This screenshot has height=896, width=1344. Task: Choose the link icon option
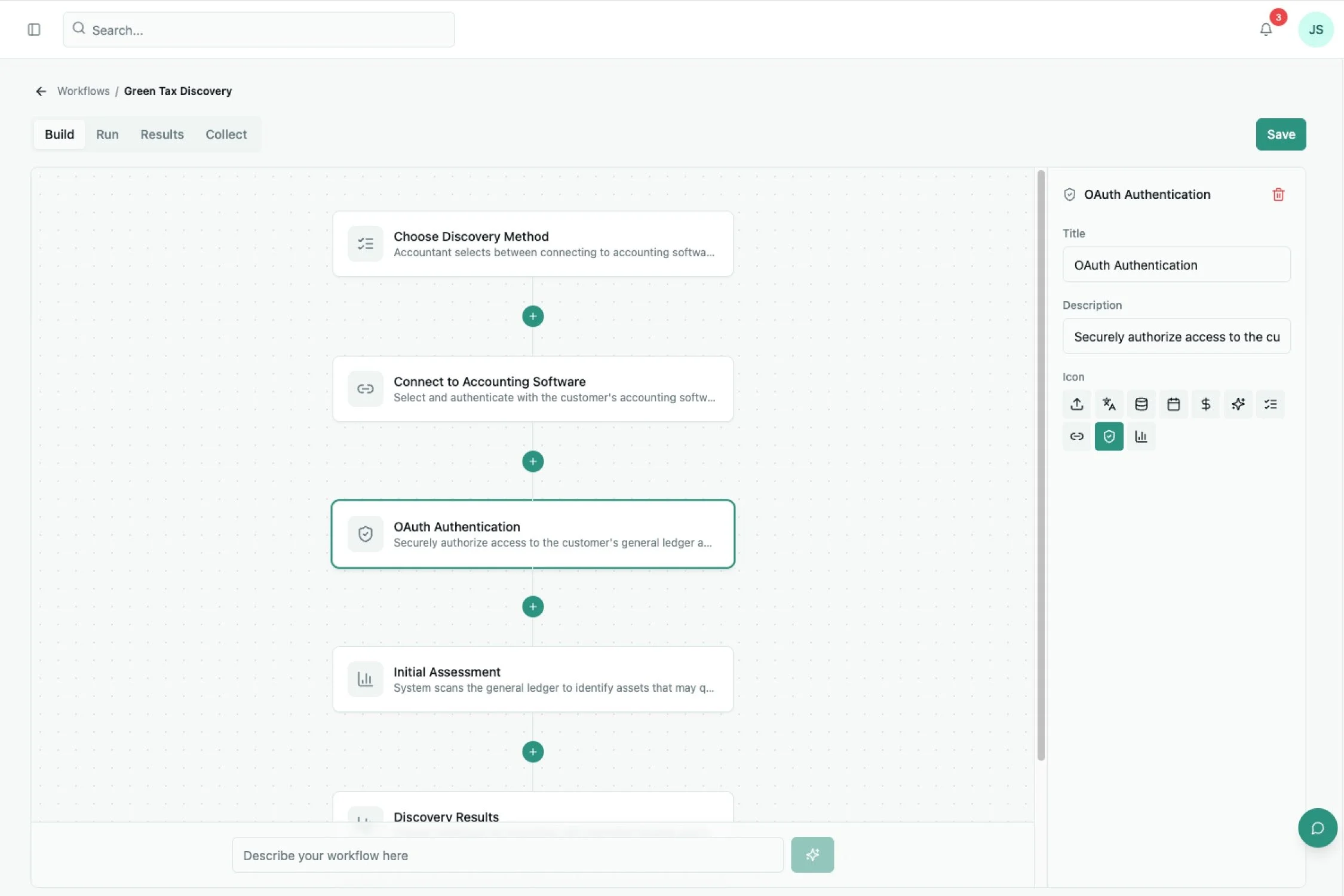click(1076, 437)
